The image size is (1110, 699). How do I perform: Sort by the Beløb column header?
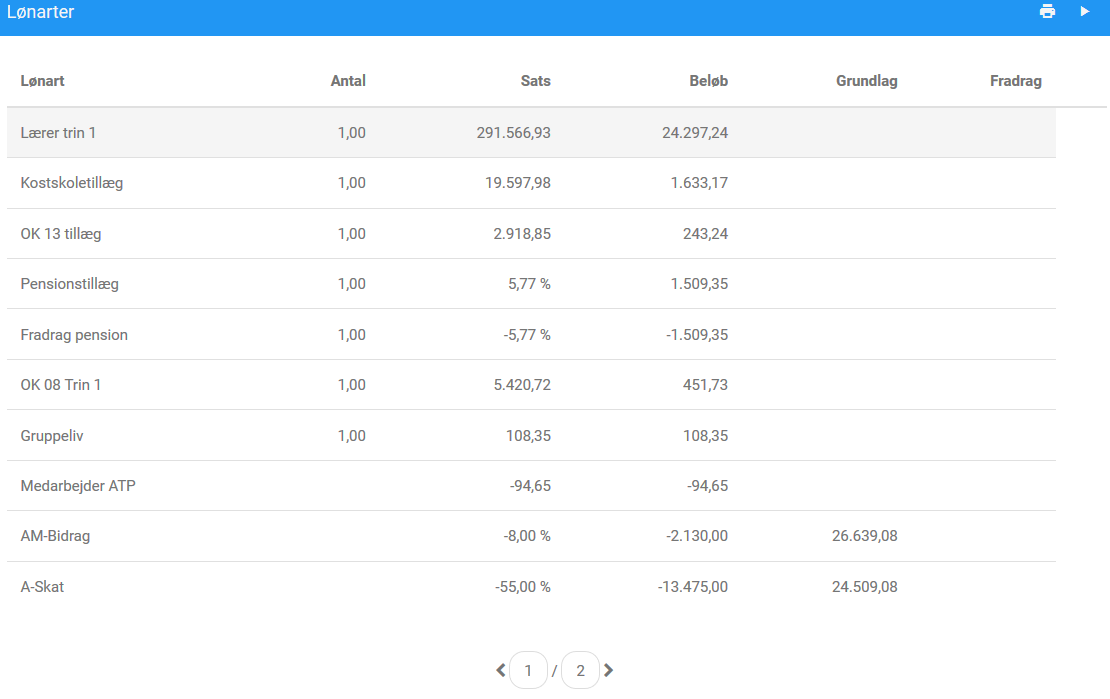[x=709, y=81]
